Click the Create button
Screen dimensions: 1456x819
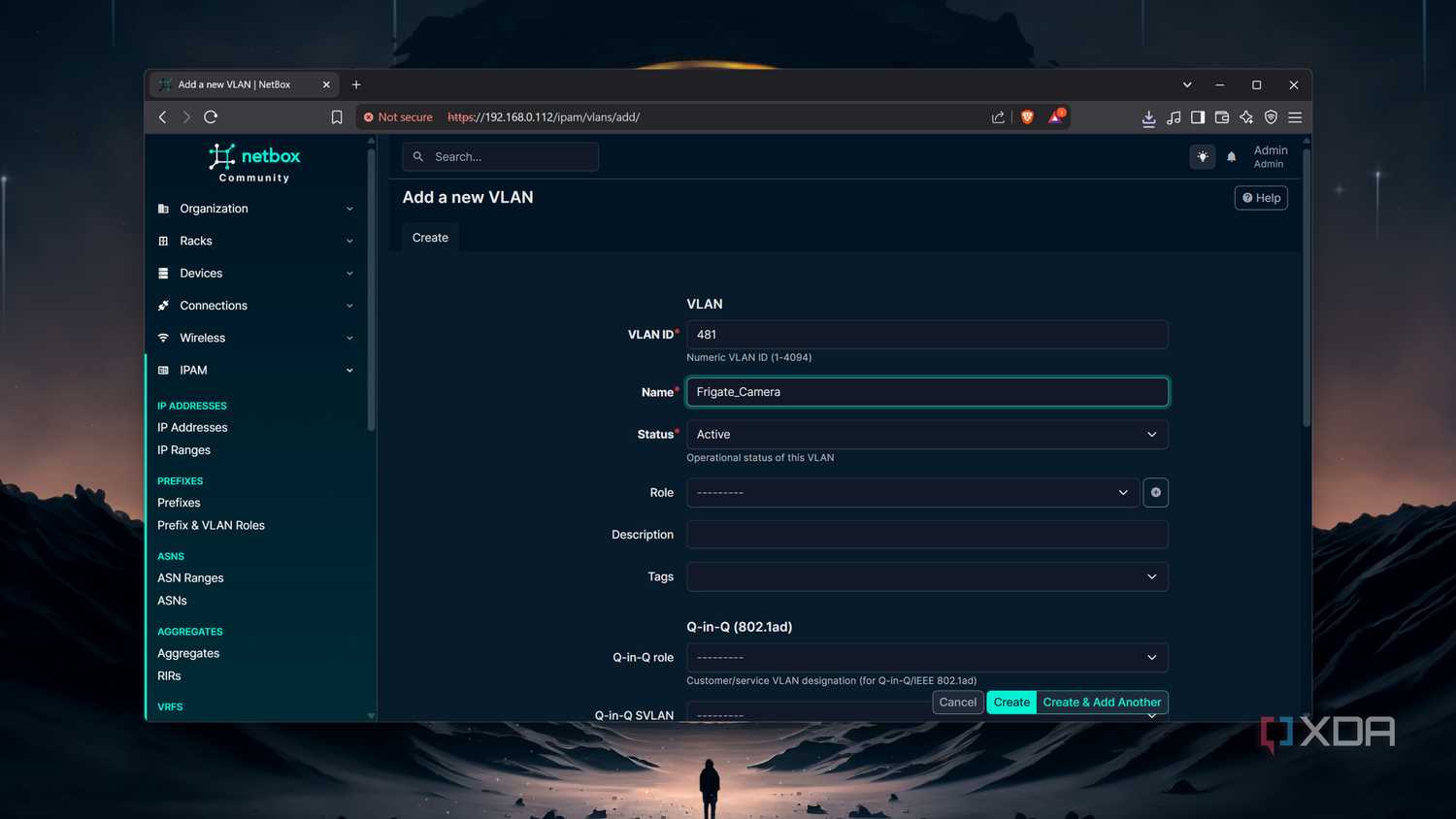coord(1011,703)
